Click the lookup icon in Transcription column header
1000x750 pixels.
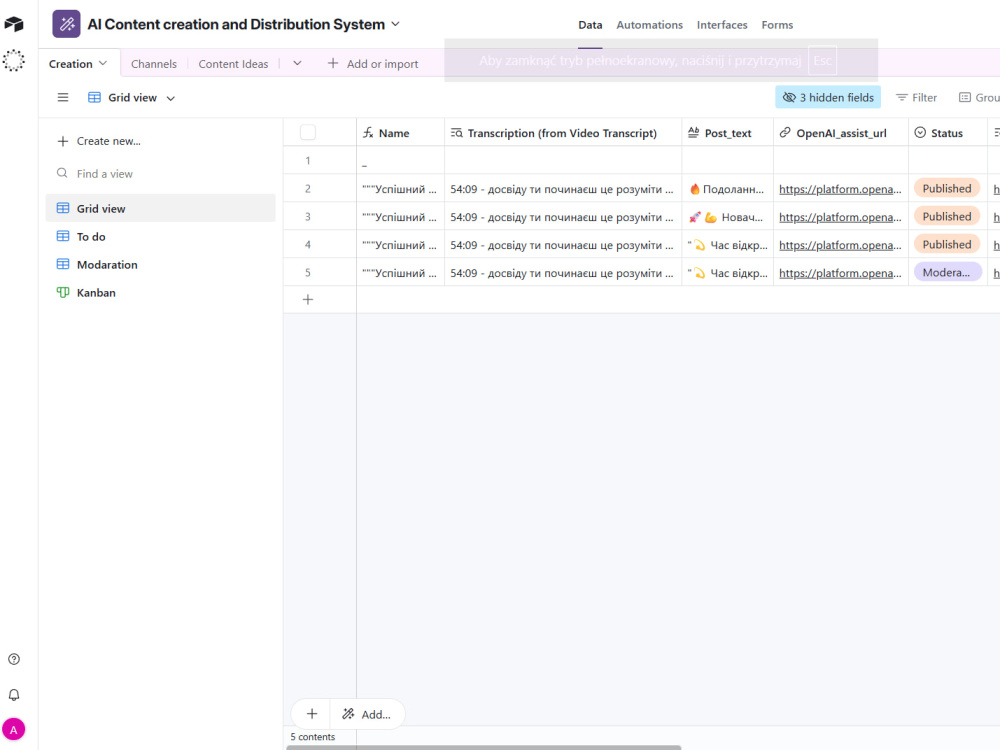click(457, 133)
